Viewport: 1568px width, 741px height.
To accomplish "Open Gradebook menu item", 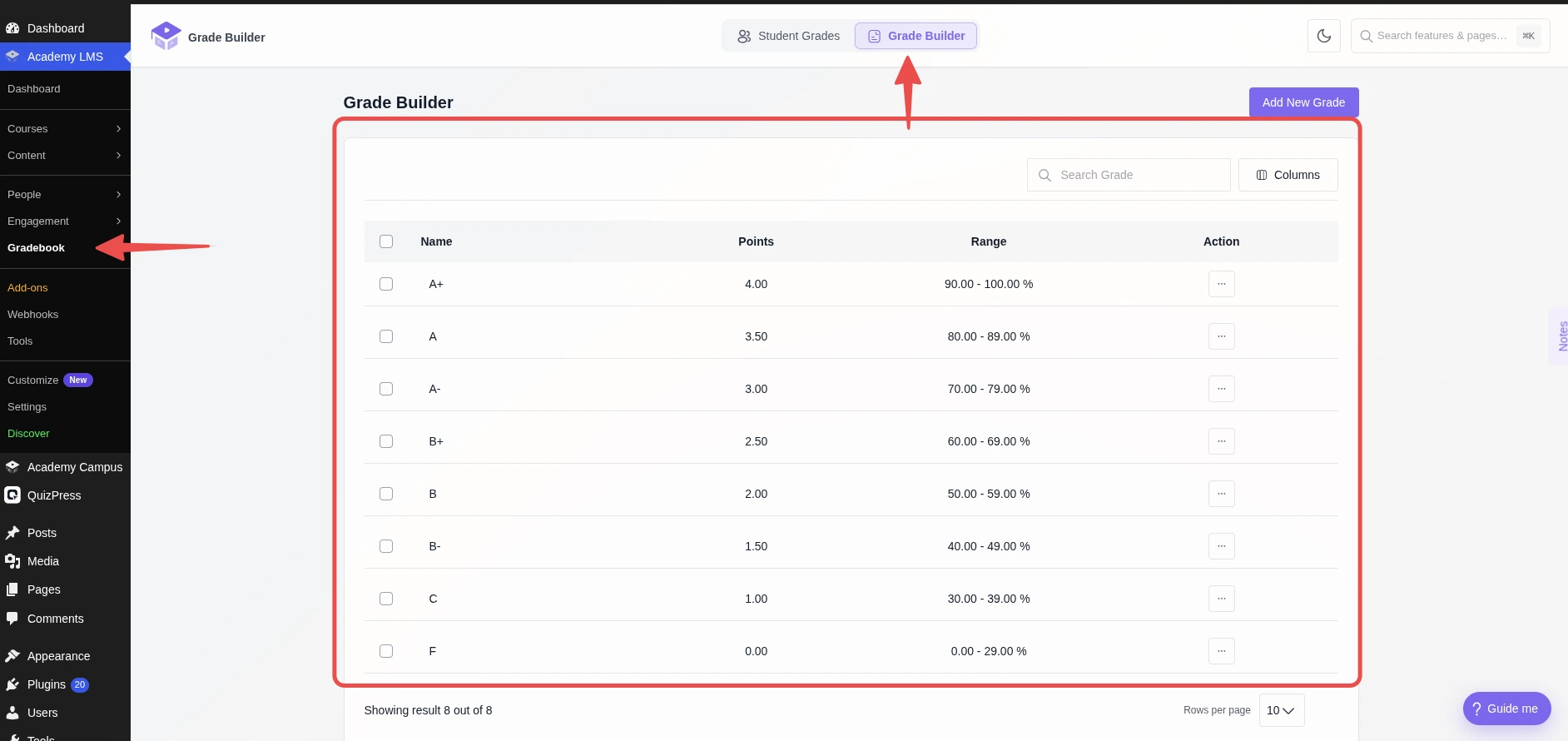I will coord(36,248).
